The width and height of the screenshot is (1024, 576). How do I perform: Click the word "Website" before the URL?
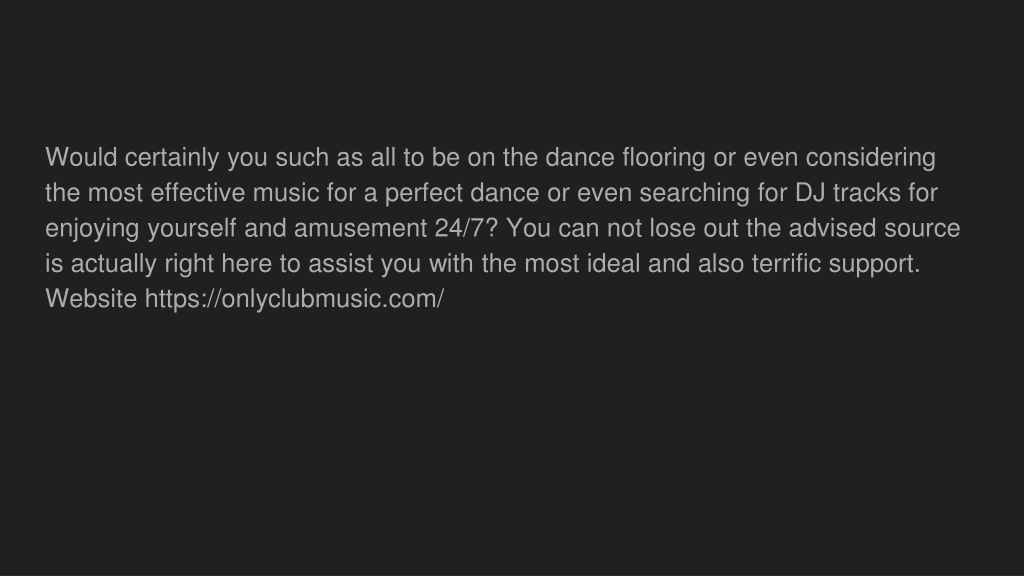(91, 299)
